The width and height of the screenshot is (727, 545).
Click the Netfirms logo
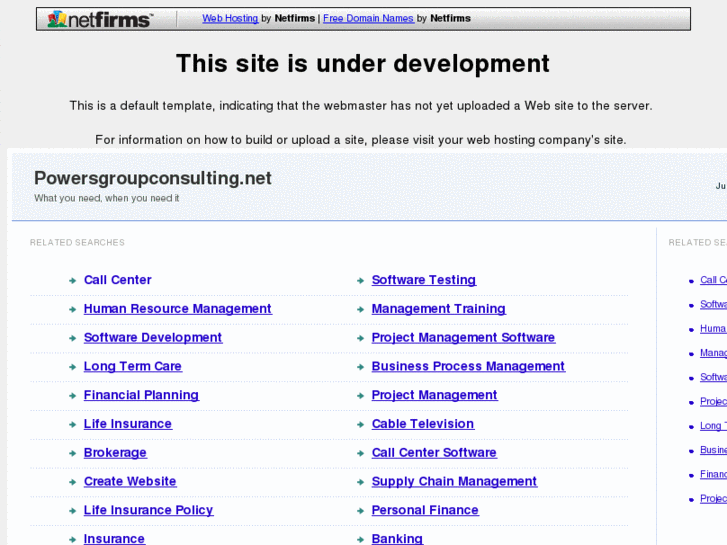100,19
